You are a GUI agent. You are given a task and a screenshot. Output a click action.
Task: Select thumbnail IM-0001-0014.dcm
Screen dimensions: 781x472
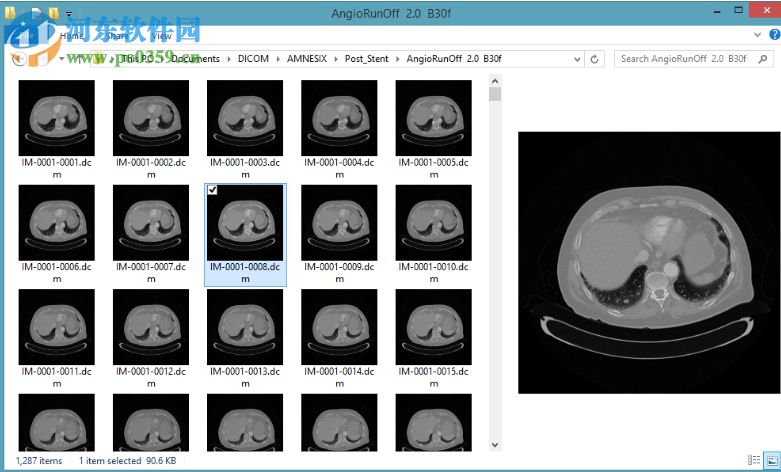(339, 327)
